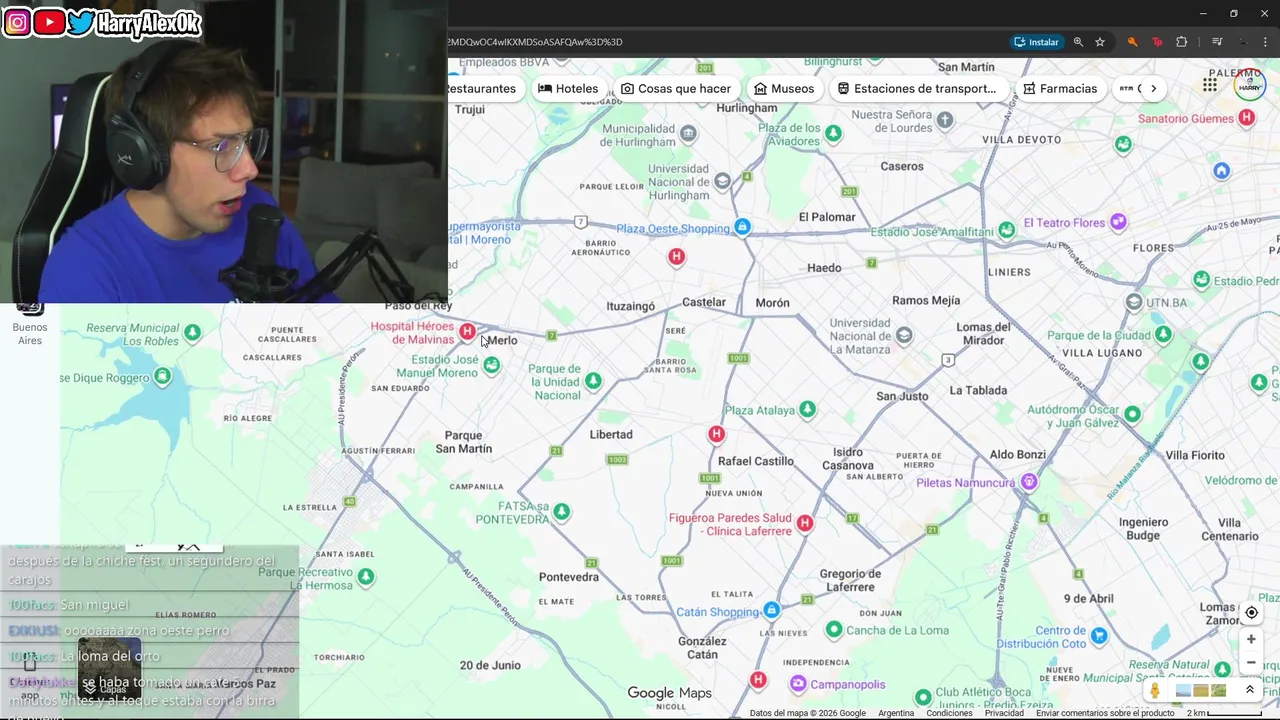Select the first imagery thumbnail beside pegman
This screenshot has height=720, width=1280.
pyautogui.click(x=1184, y=690)
